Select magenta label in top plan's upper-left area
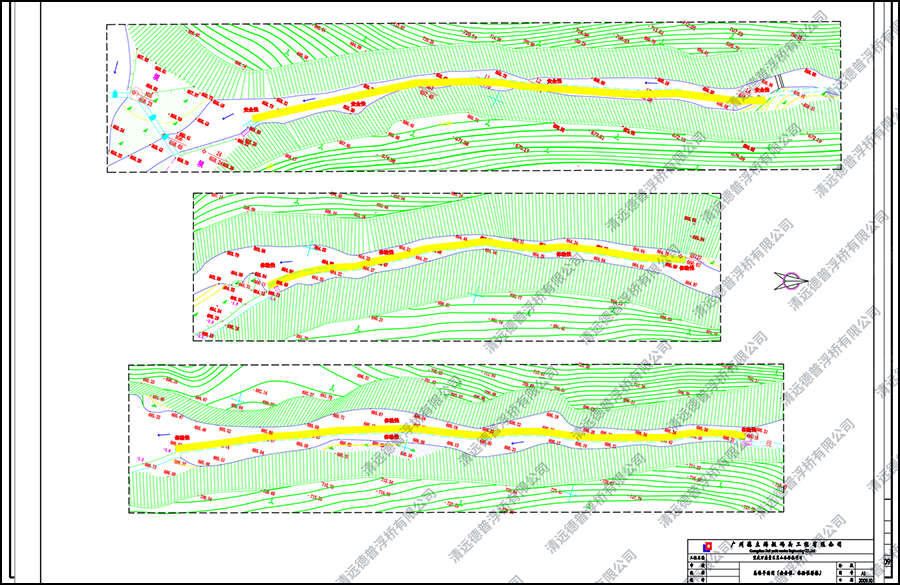The image size is (900, 585). pyautogui.click(x=155, y=75)
